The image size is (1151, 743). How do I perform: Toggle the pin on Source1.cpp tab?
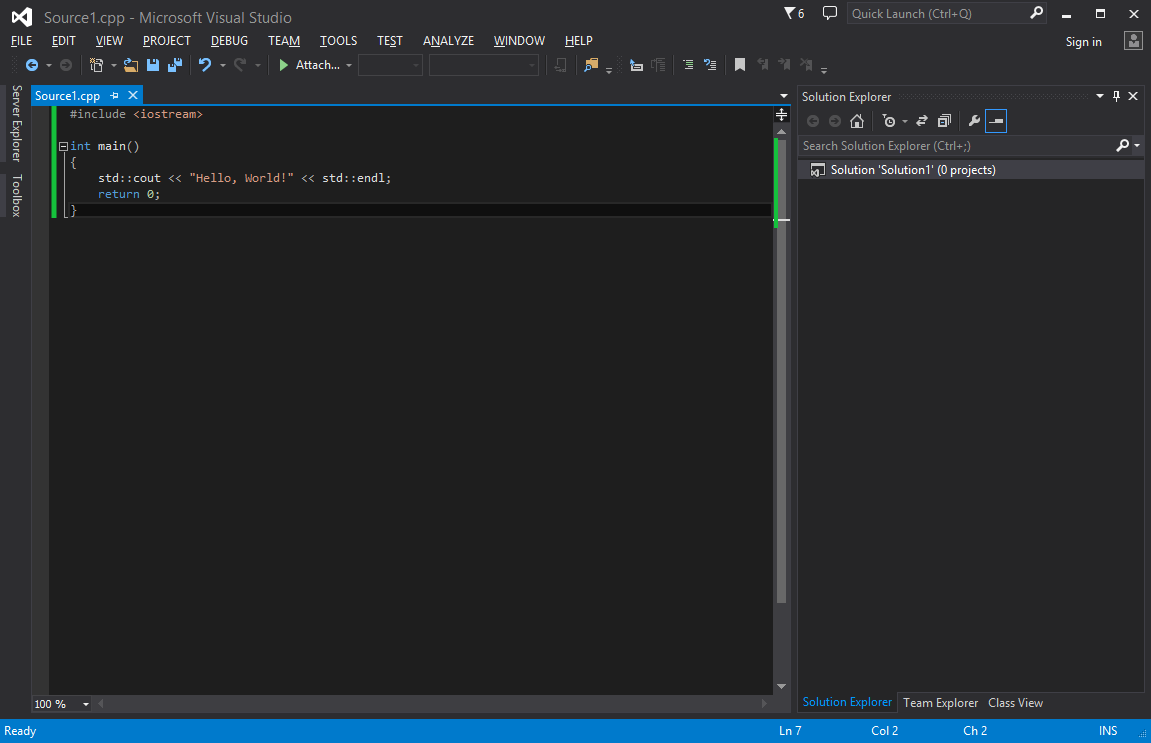coord(115,95)
